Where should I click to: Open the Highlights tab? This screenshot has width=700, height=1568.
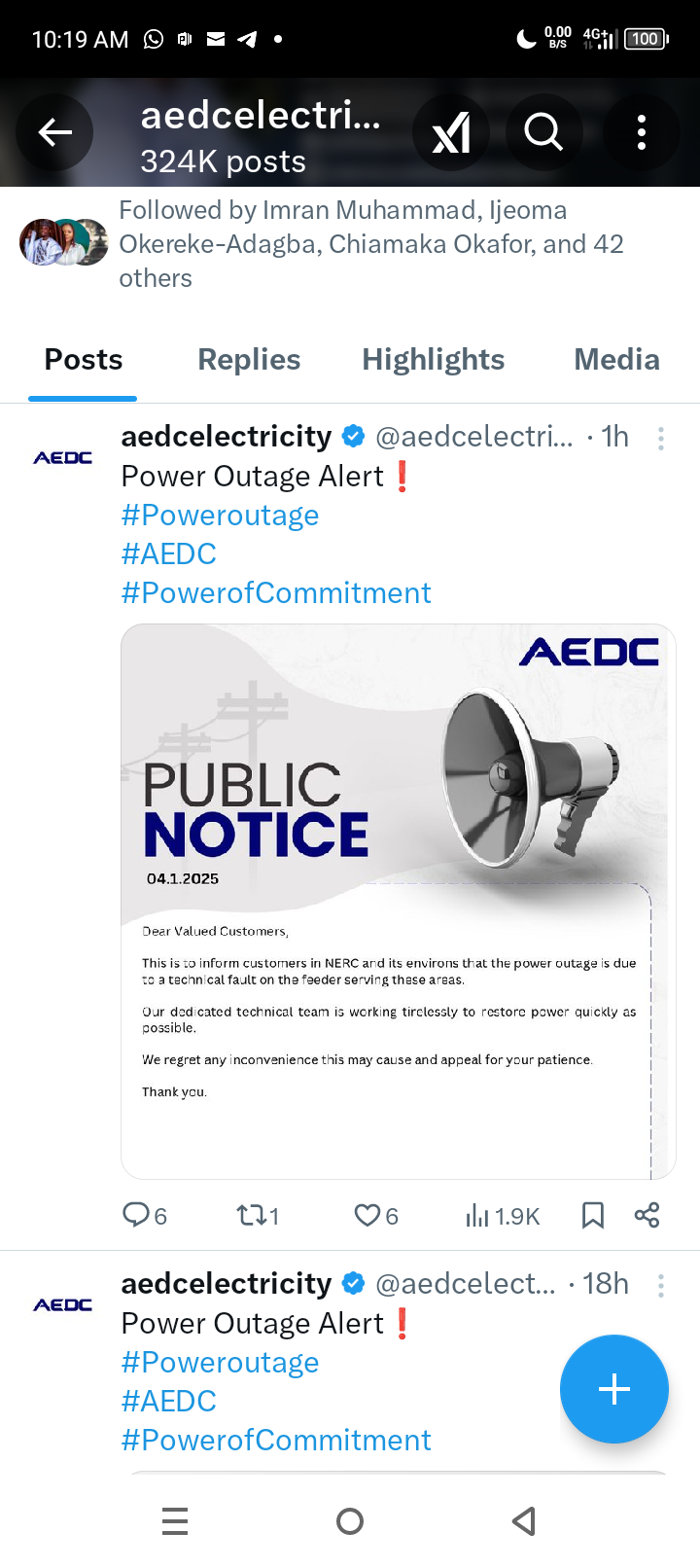tap(433, 360)
